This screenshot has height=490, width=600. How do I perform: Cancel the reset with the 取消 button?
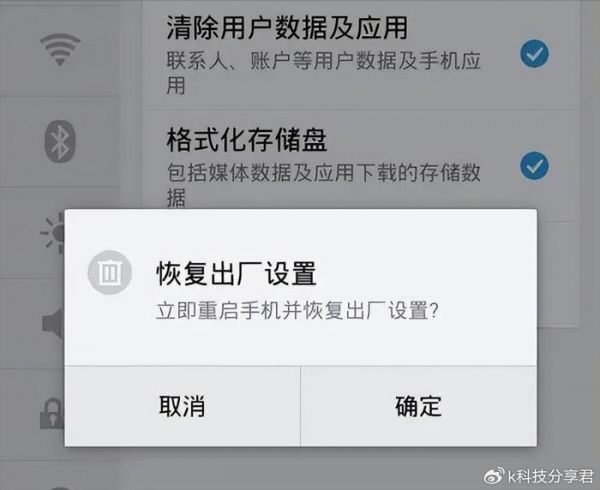183,406
